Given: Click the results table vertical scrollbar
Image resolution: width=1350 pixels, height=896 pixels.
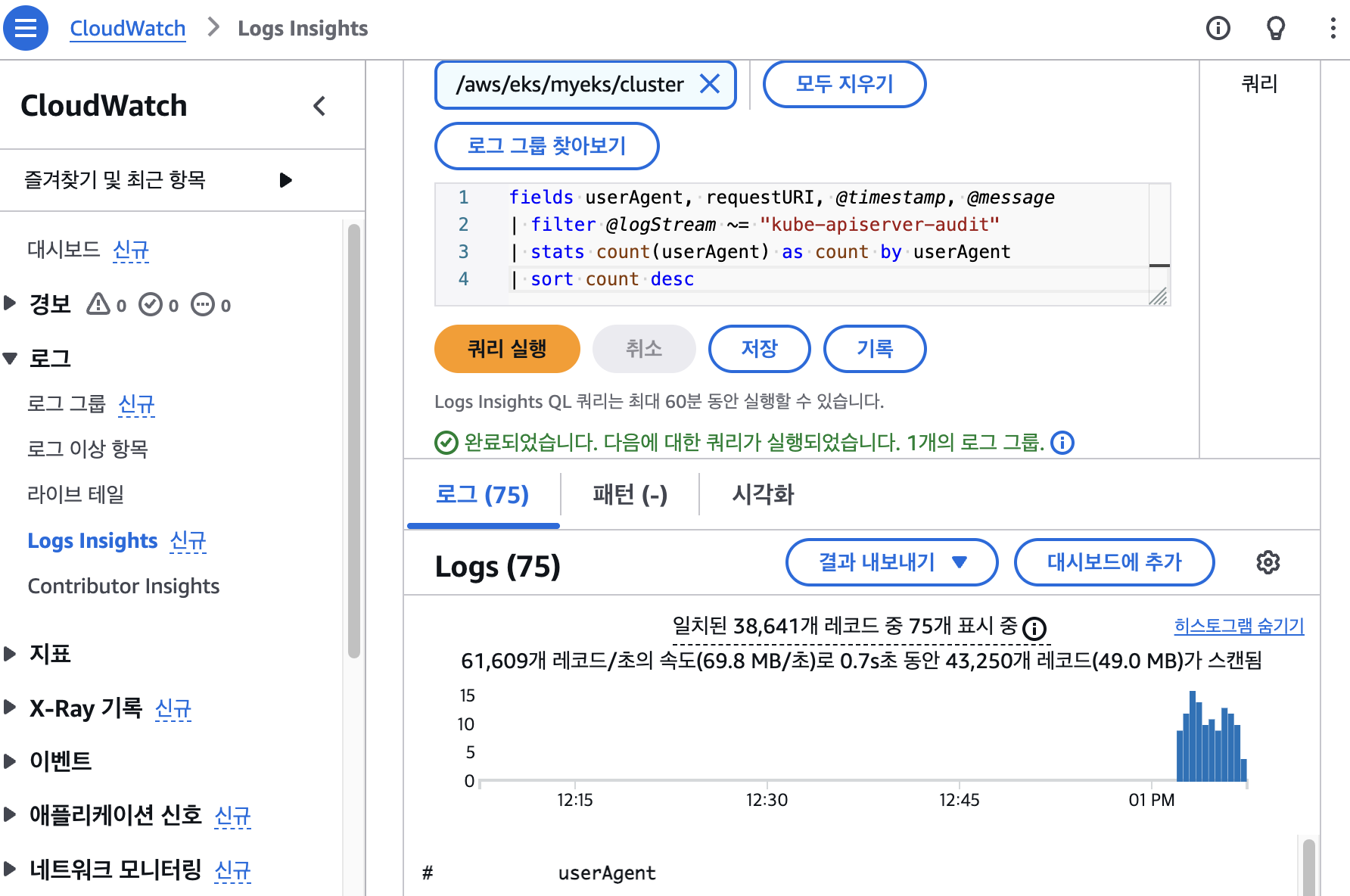Looking at the screenshot, I should click(x=1309, y=867).
